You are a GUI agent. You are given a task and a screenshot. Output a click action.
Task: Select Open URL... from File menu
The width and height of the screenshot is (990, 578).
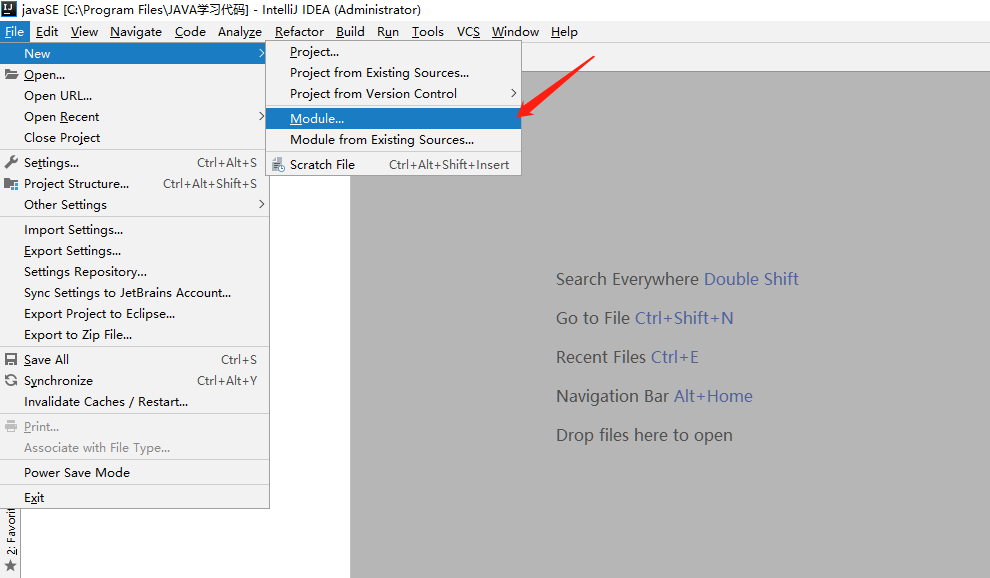pos(134,95)
